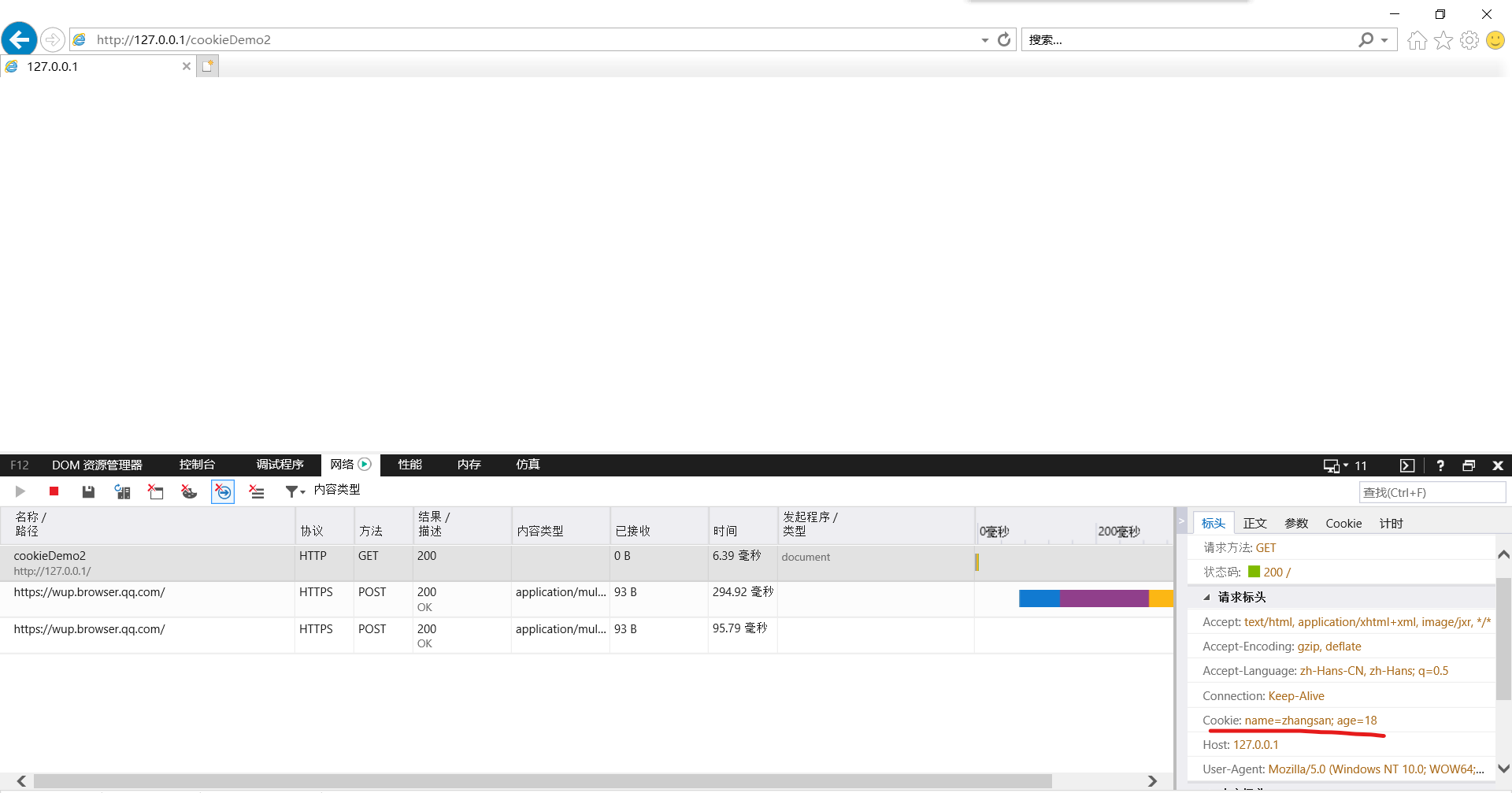Sort by 名称 / 路径 column header
The image size is (1512, 793).
(148, 524)
